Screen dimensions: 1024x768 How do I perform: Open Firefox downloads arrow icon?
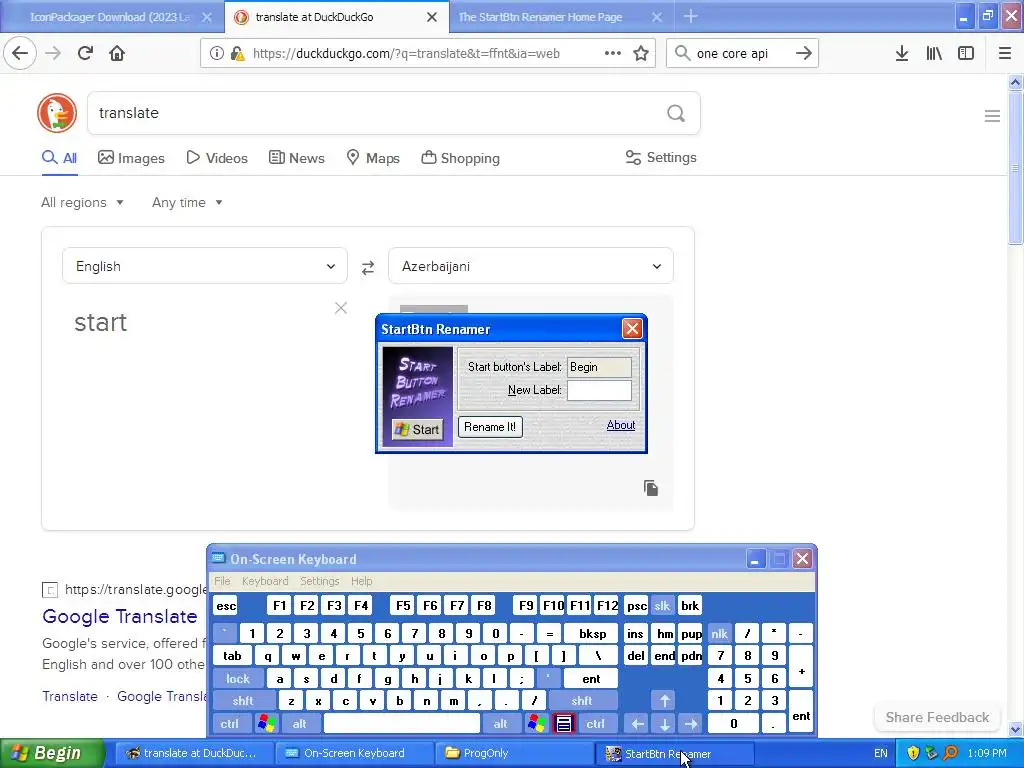[x=902, y=54]
